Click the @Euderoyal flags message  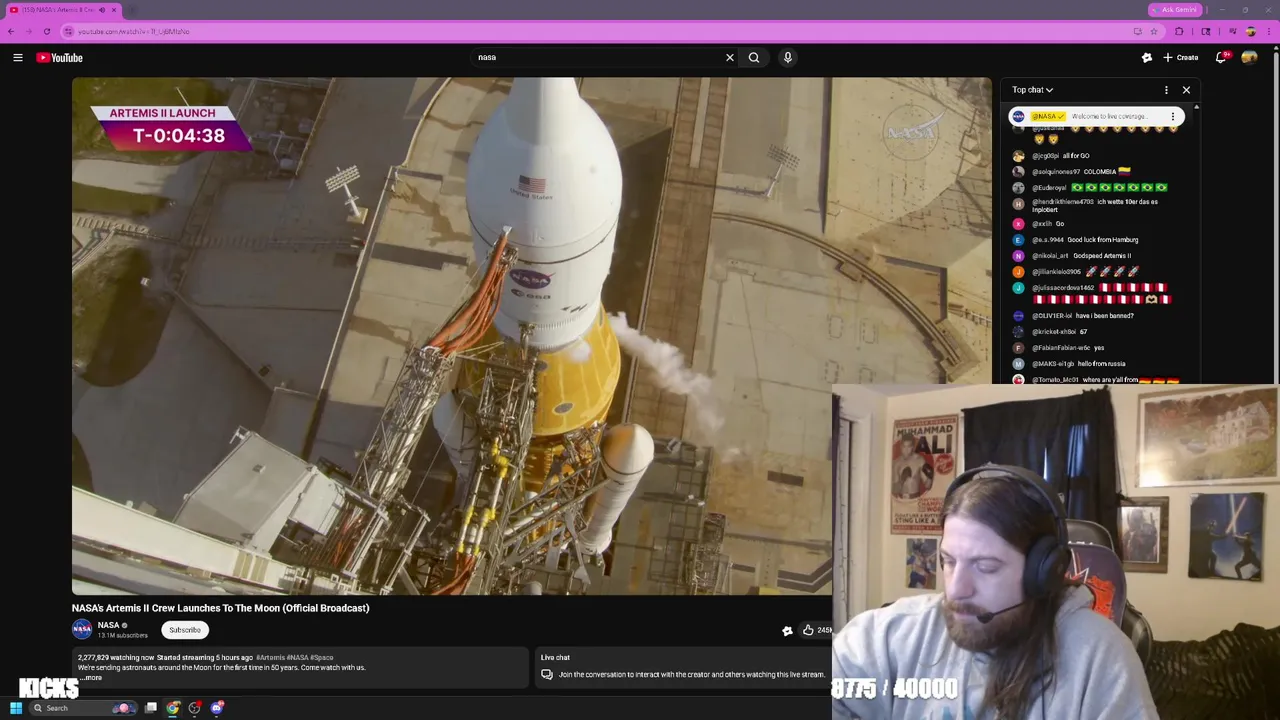click(x=1090, y=188)
